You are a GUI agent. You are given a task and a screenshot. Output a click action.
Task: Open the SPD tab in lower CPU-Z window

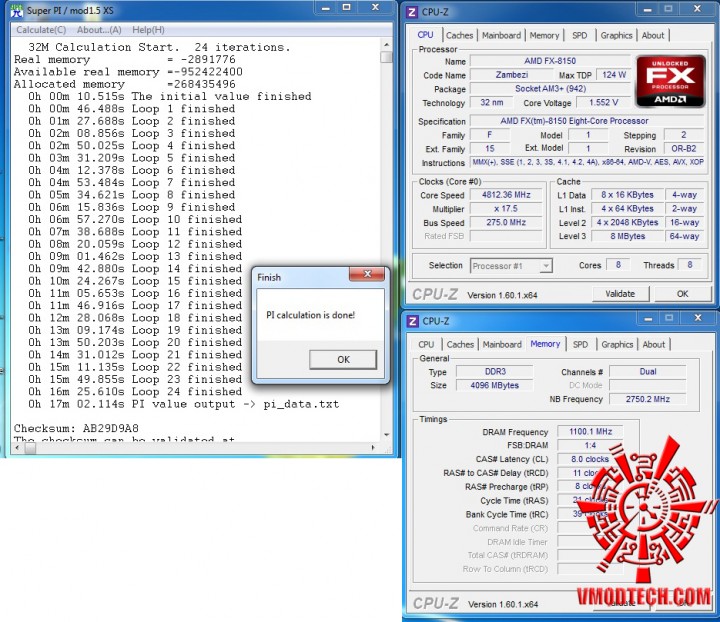pyautogui.click(x=580, y=344)
